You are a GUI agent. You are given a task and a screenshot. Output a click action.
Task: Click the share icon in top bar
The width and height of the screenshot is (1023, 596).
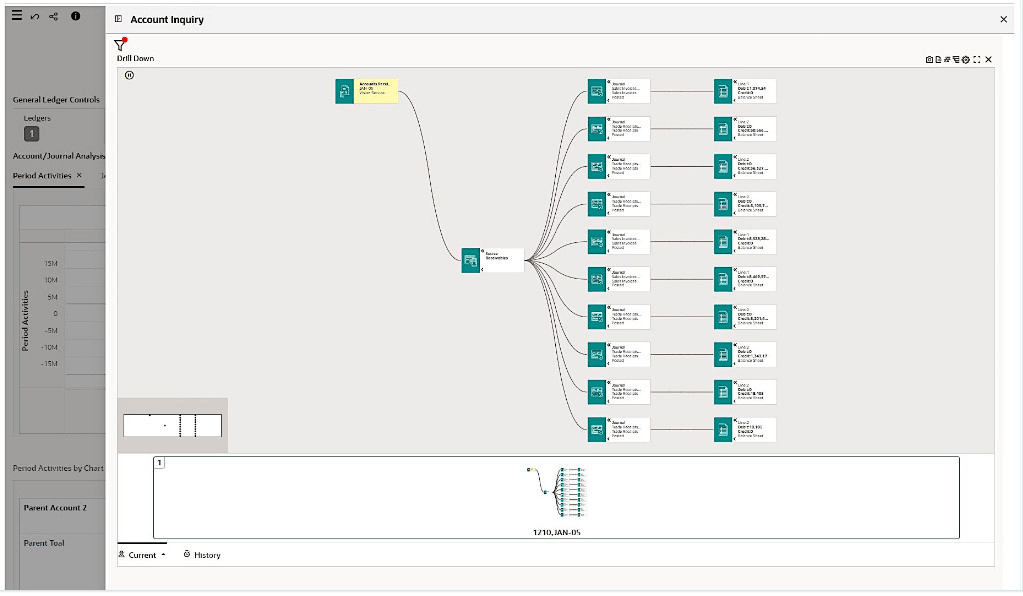point(53,16)
